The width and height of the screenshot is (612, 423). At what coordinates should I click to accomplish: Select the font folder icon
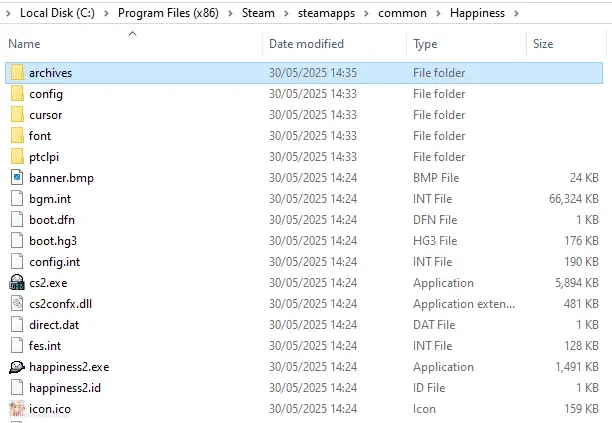(x=17, y=136)
